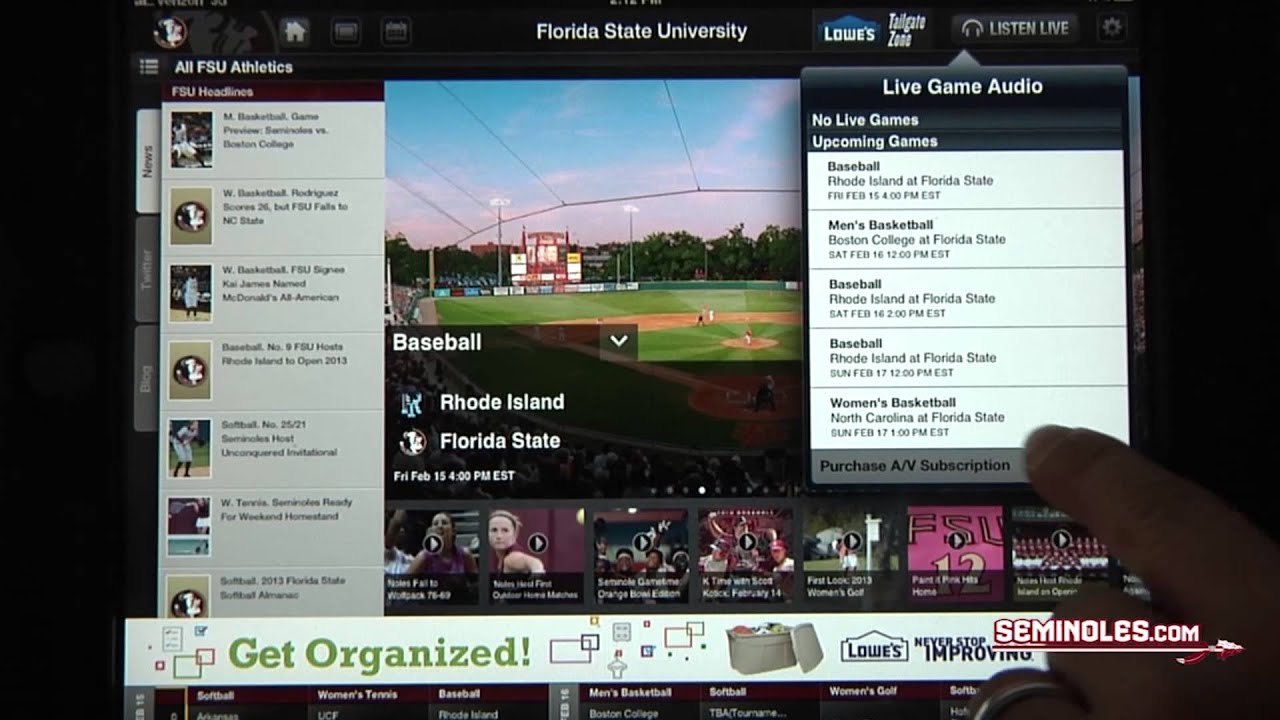Play First Look 2013 Women's Golf video
The image size is (1280, 720).
tap(850, 555)
